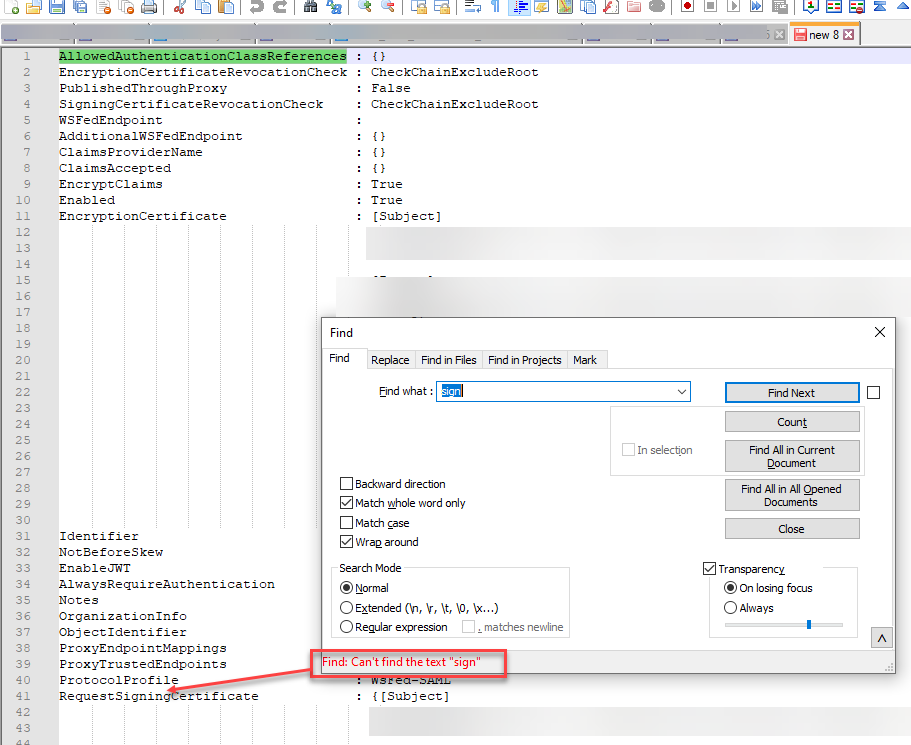
Task: Zoom out using the magnifier minus icon
Action: pyautogui.click(x=388, y=6)
